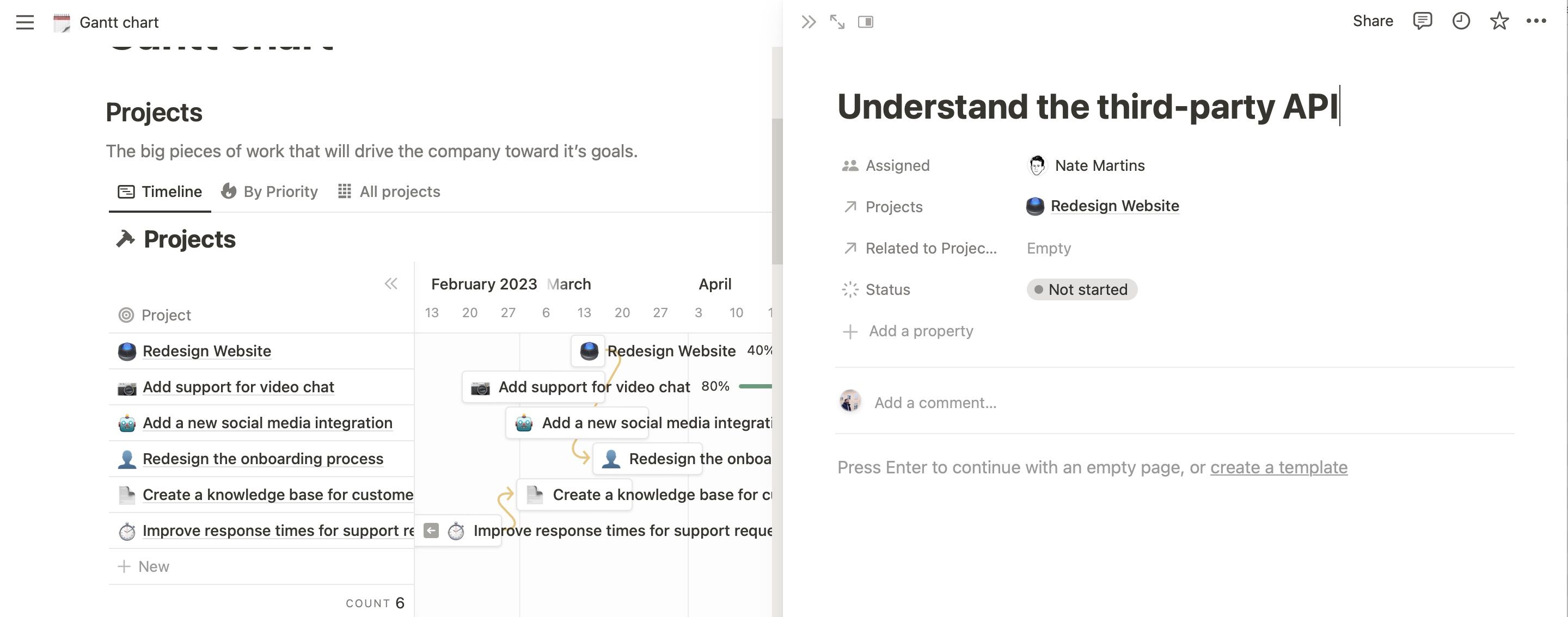Open the three-dot more menu
This screenshot has width=1568, height=617.
click(x=1536, y=21)
